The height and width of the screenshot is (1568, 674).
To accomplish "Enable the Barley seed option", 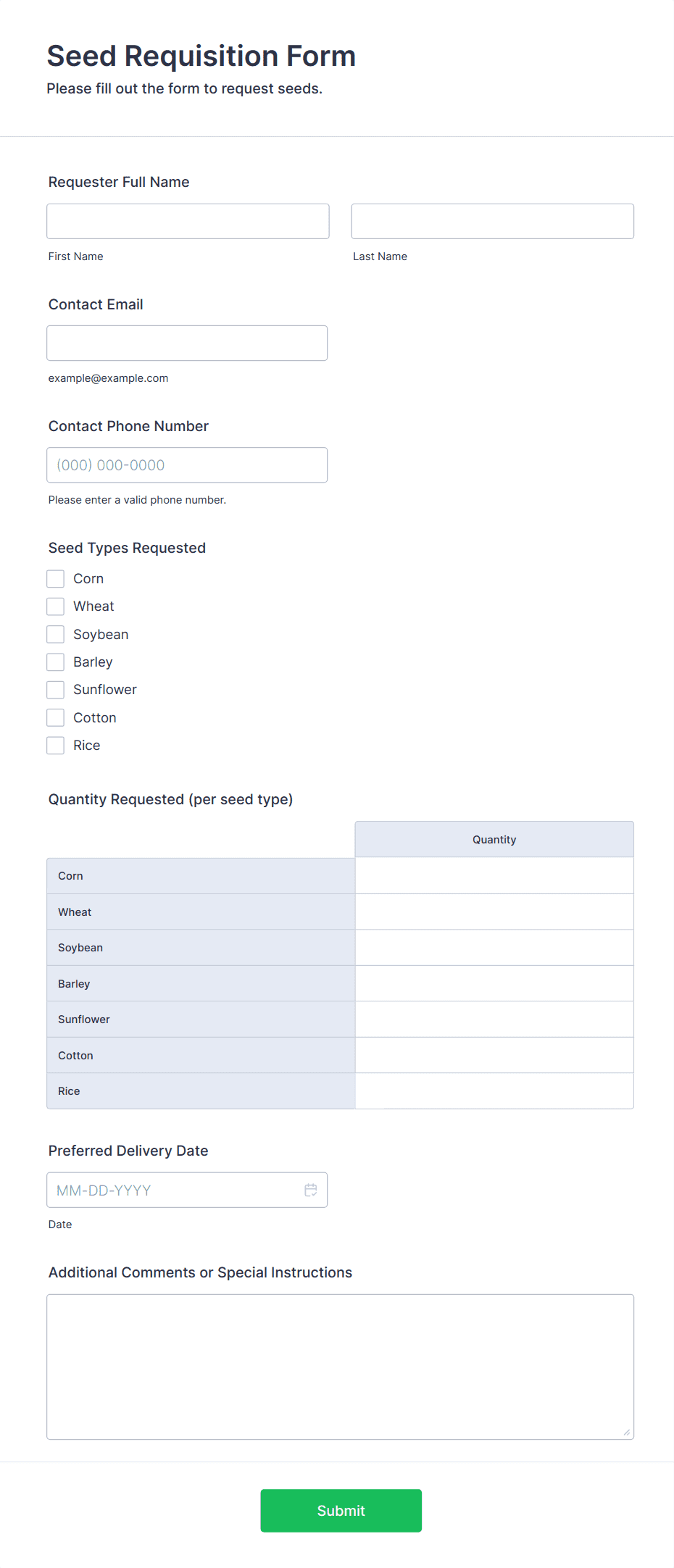I will point(56,662).
